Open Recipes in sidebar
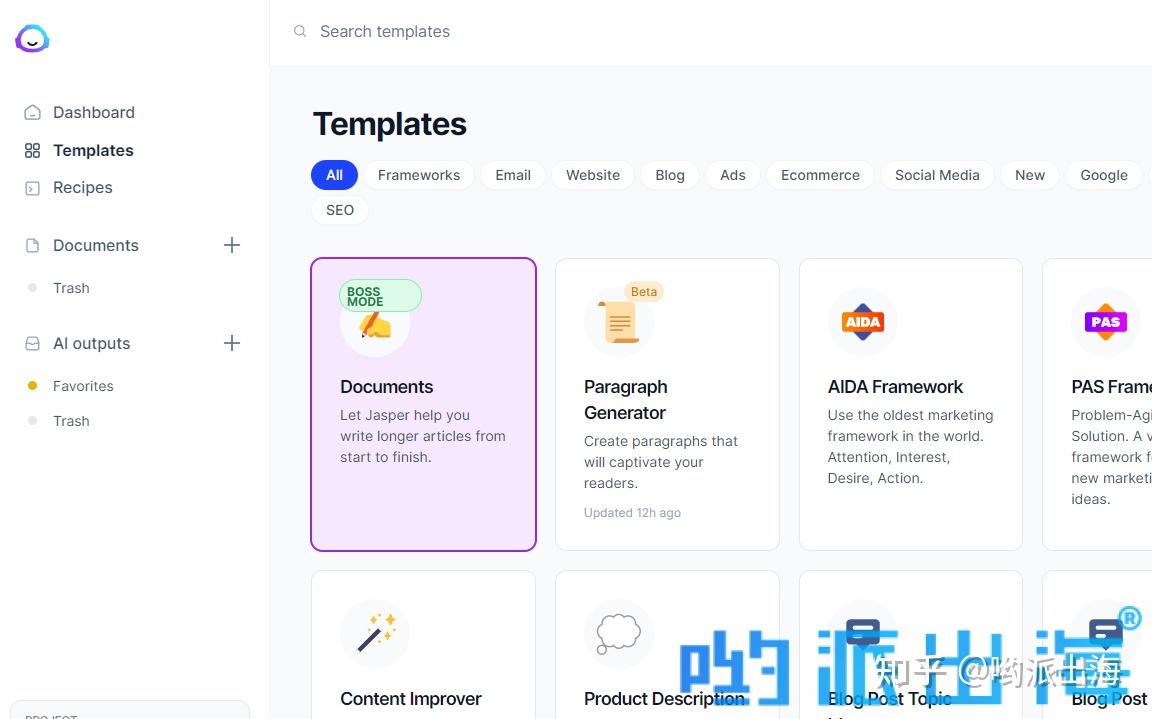1152x719 pixels. 82,187
